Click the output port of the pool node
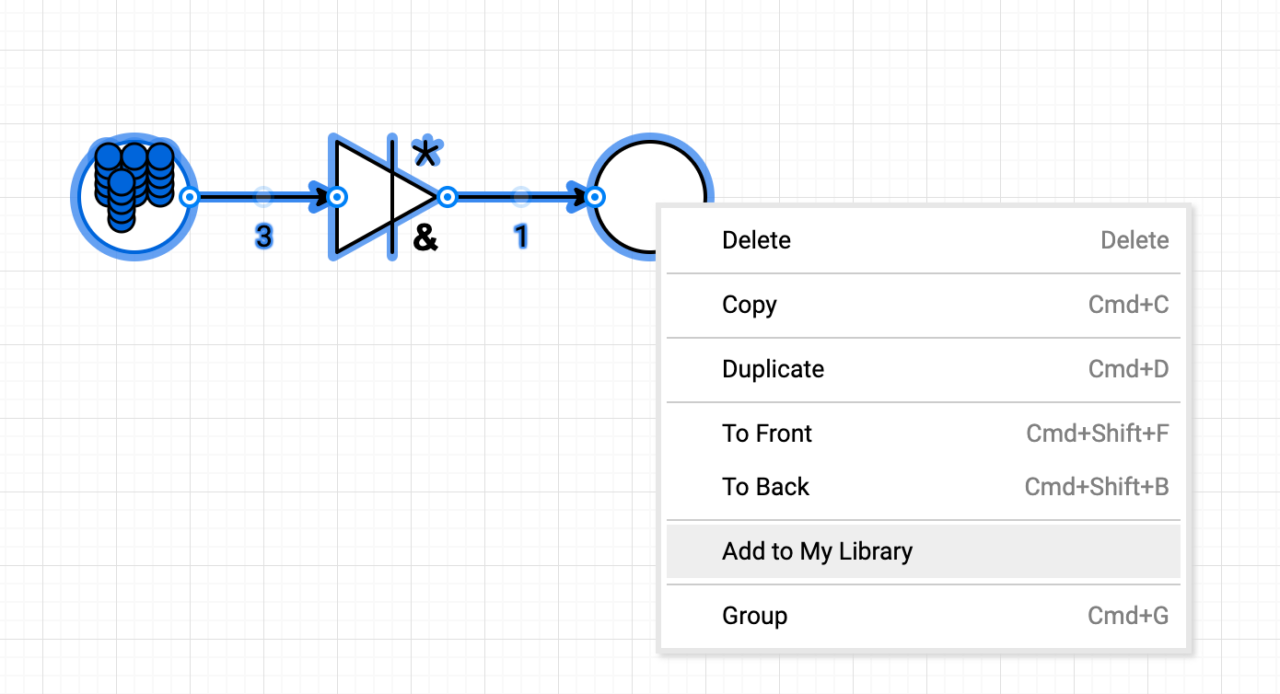This screenshot has height=694, width=1280. click(x=187, y=197)
